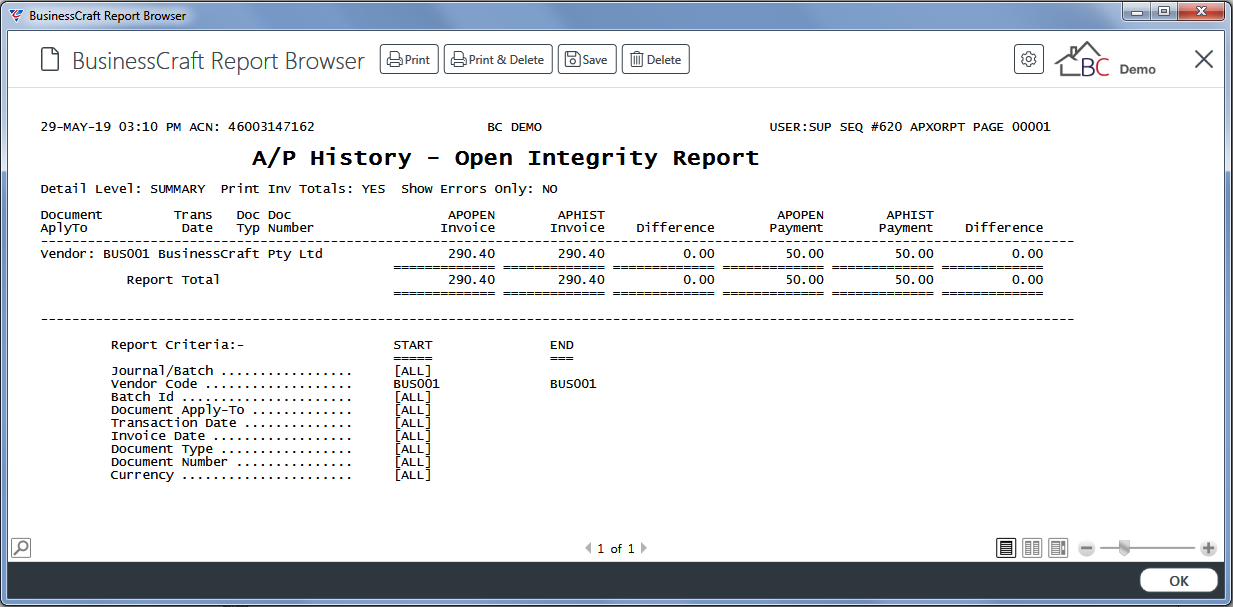Click 'Invoice Date' criteria label

coord(158,436)
